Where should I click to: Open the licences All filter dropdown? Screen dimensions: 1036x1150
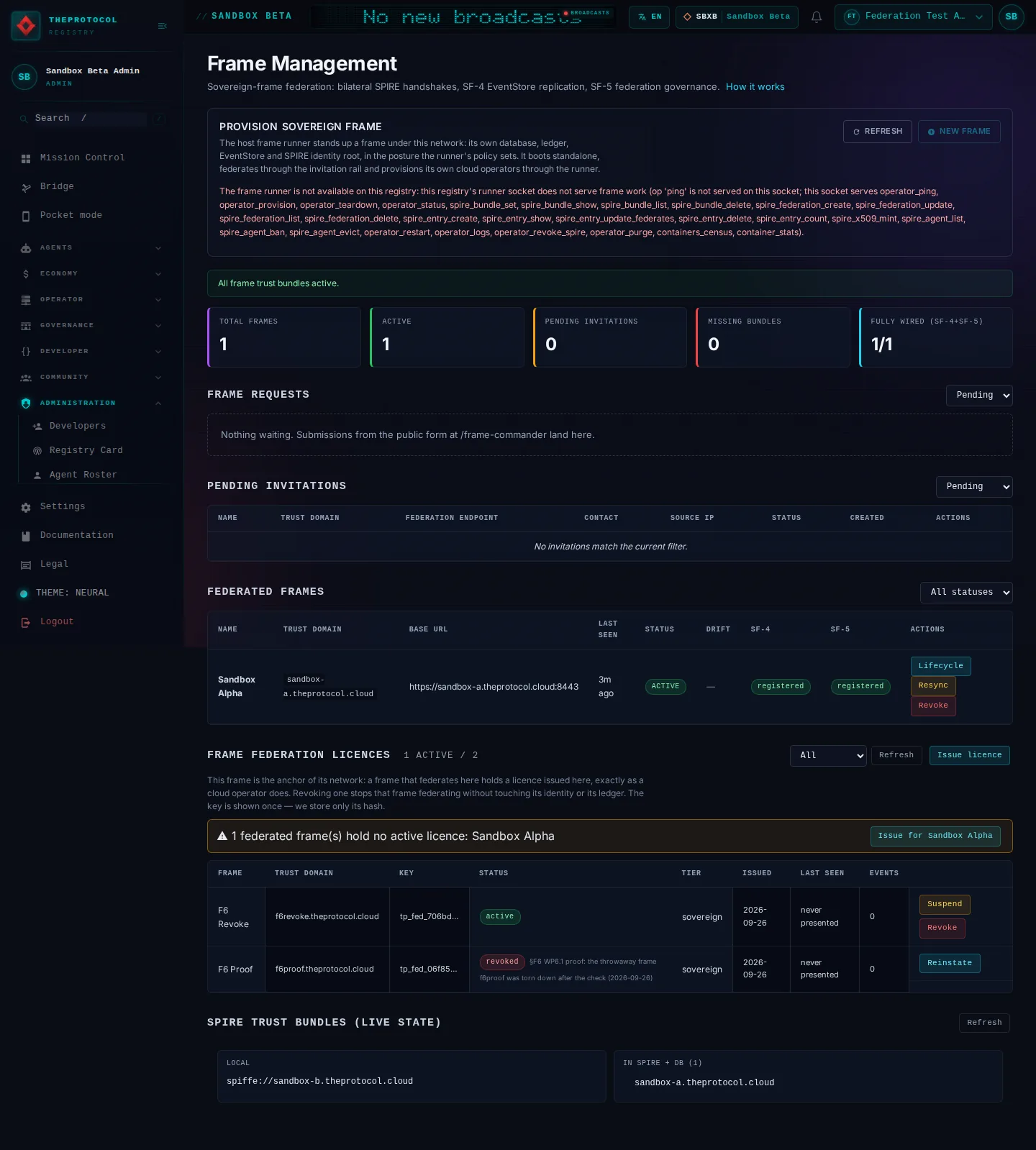pyautogui.click(x=828, y=756)
